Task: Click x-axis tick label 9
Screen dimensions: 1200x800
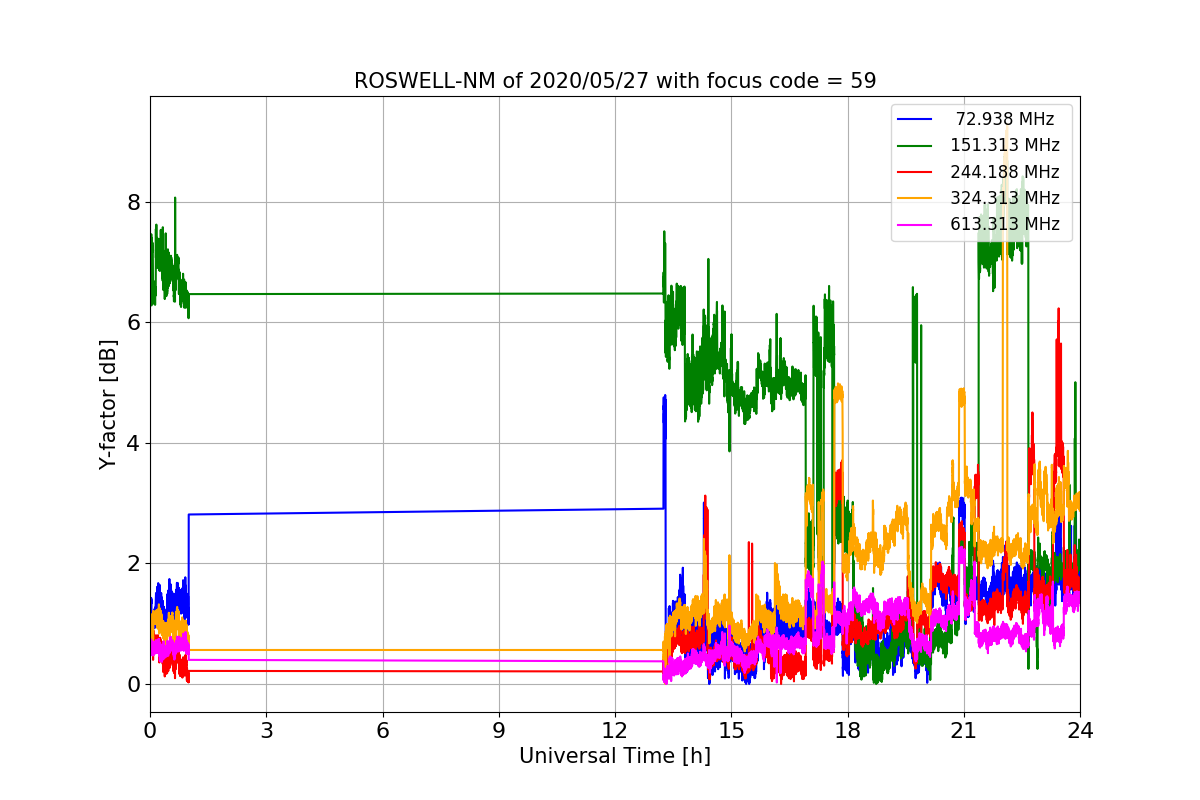Action: pos(499,730)
